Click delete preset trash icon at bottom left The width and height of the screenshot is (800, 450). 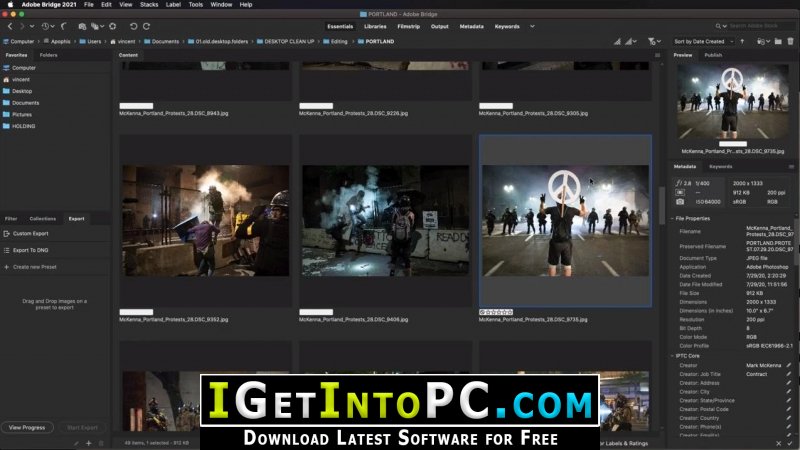coord(101,443)
